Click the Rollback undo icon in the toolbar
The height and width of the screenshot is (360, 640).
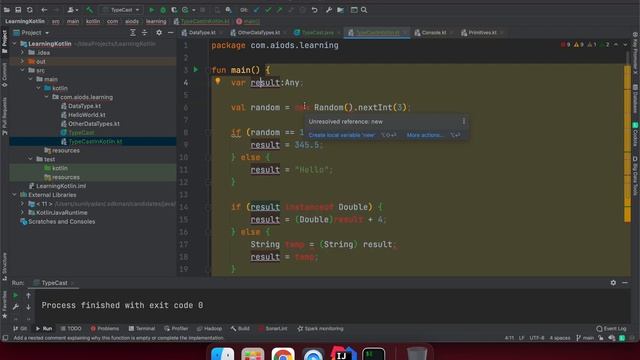[314, 10]
